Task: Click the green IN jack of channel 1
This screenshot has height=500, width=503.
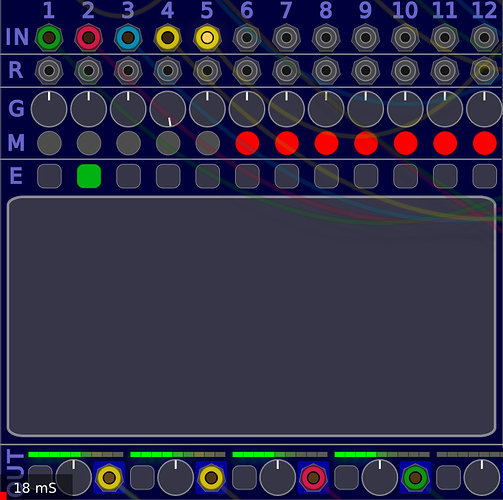Action: (49, 38)
